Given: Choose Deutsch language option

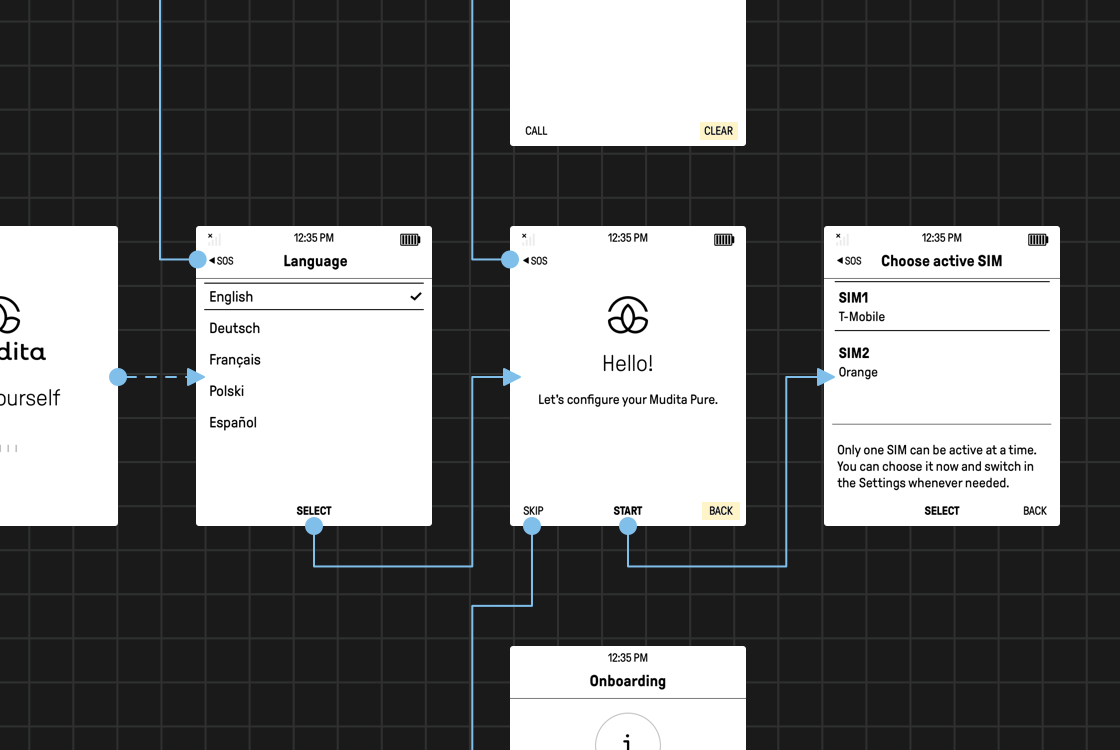Looking at the screenshot, I should [234, 329].
